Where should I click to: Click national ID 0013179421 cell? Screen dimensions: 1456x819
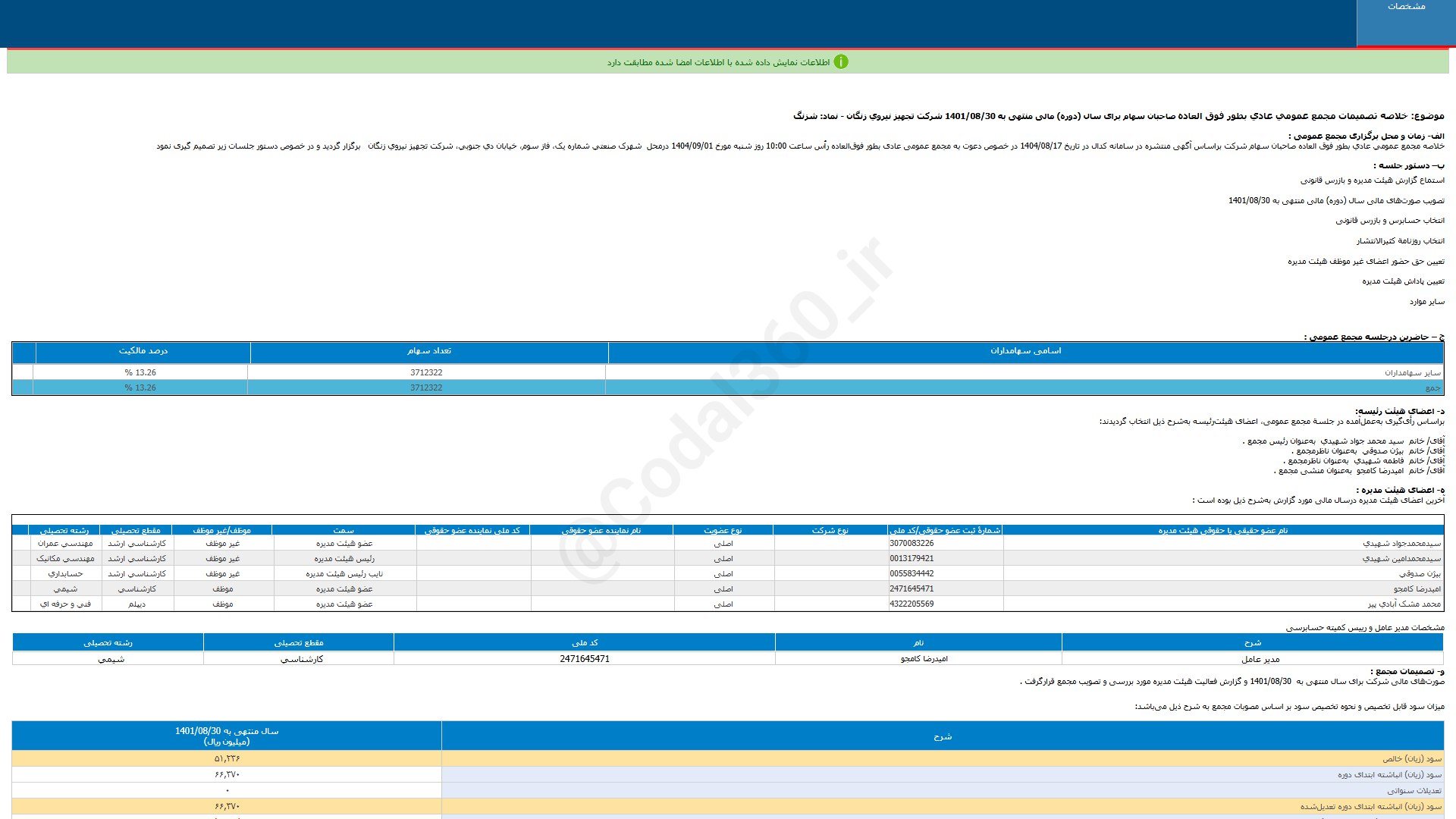(912, 559)
